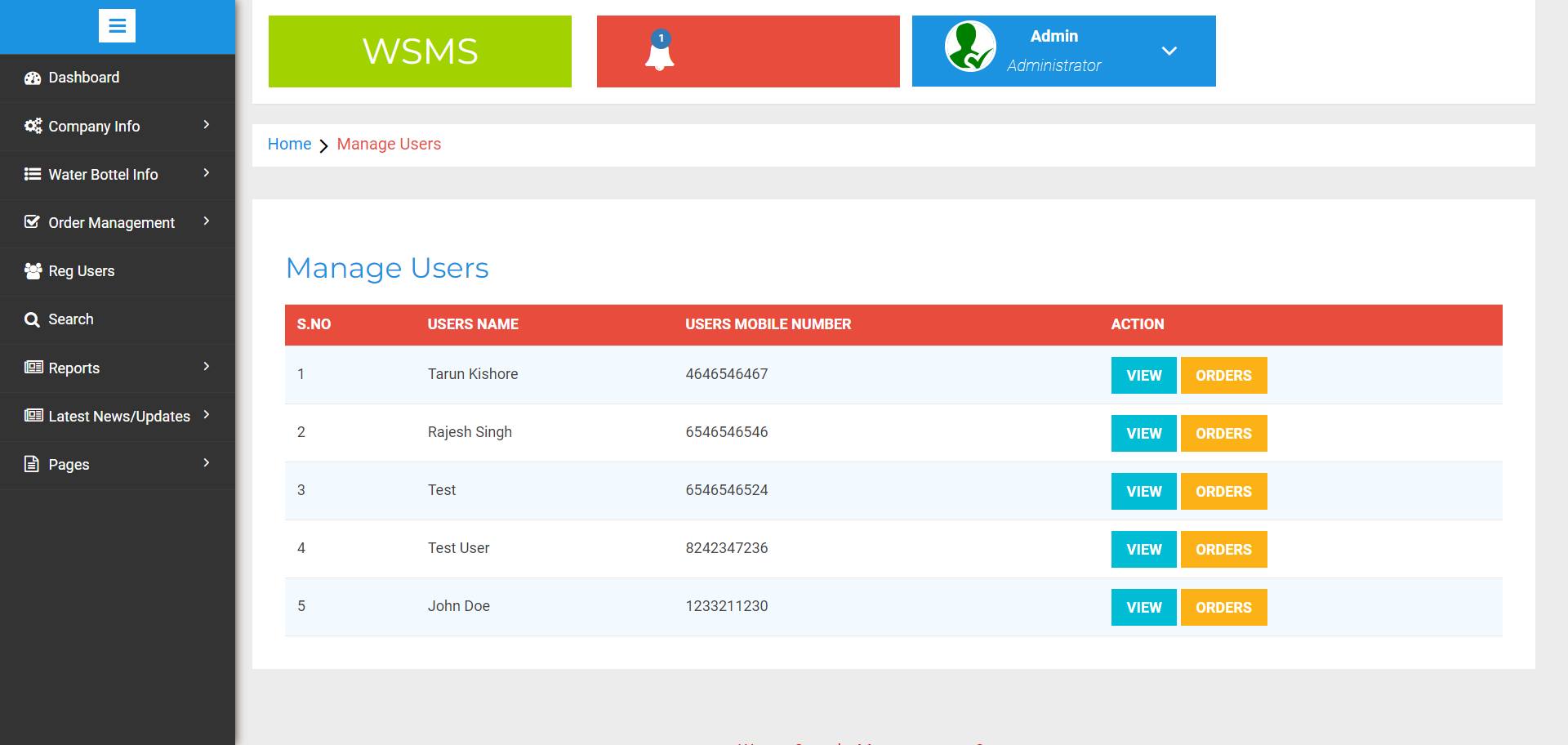Click the Manage Users breadcrumb text
The image size is (1568, 745).
point(389,144)
